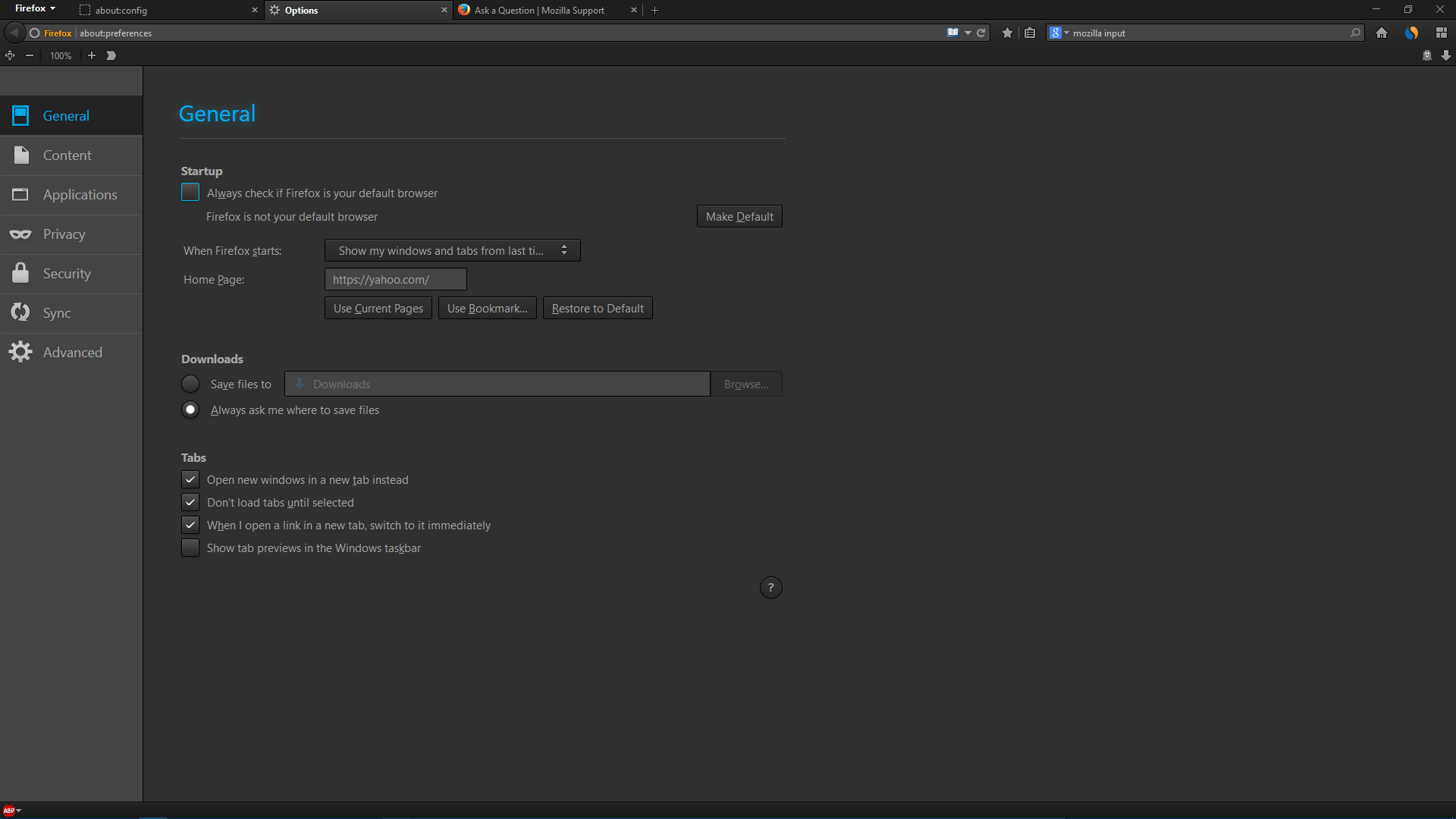Toggle Reader view book icon
Image resolution: width=1456 pixels, height=819 pixels.
(952, 33)
